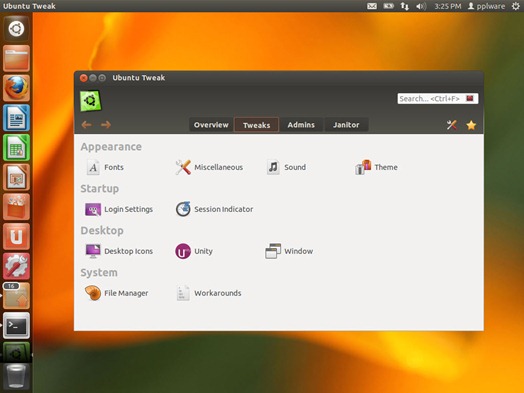Click the Startup section heading
This screenshot has height=393, width=524.
point(100,188)
